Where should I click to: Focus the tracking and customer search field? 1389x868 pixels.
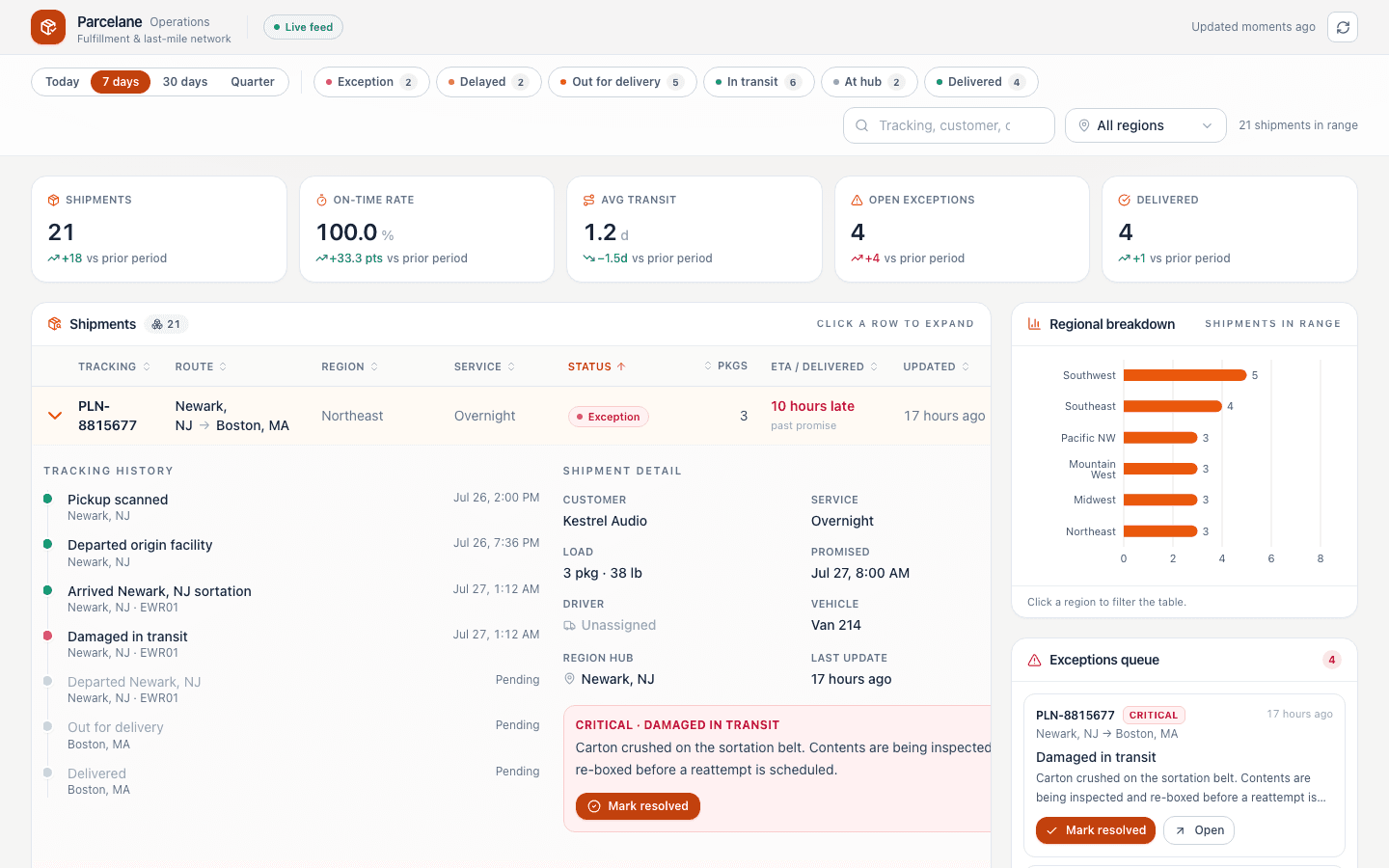point(949,125)
